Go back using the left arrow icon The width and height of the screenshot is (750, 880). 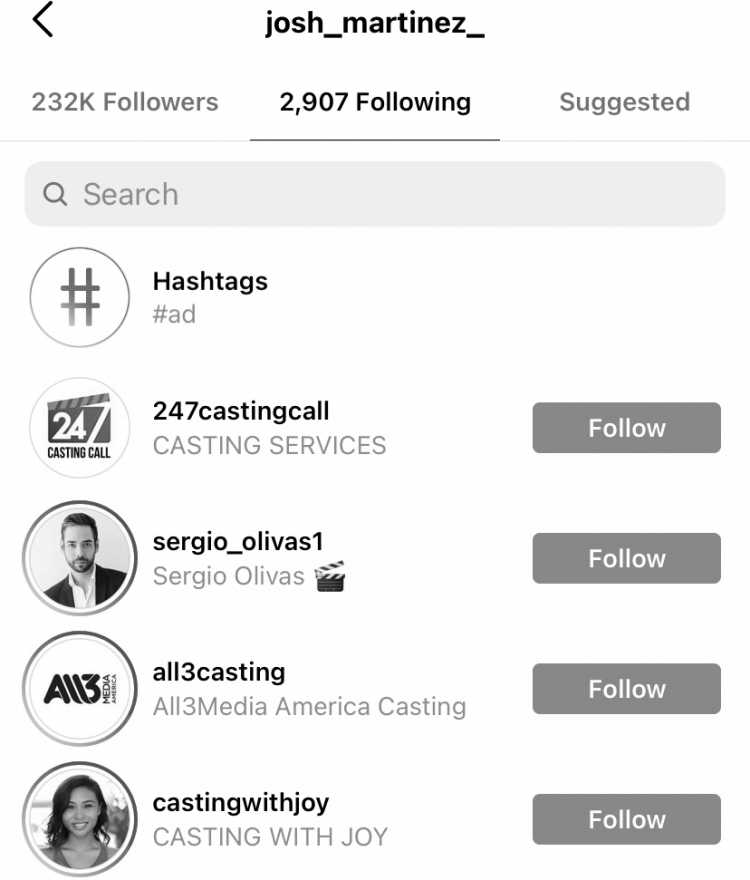(x=43, y=20)
